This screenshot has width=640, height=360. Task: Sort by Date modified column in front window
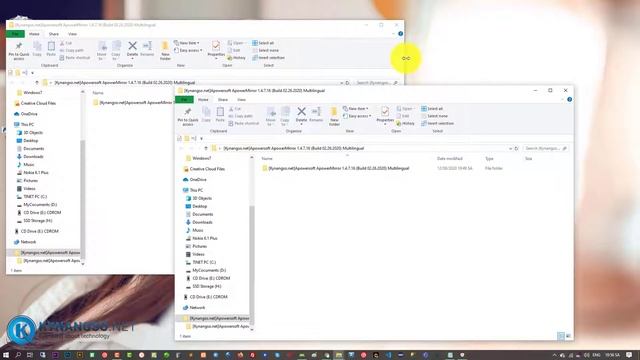click(449, 158)
